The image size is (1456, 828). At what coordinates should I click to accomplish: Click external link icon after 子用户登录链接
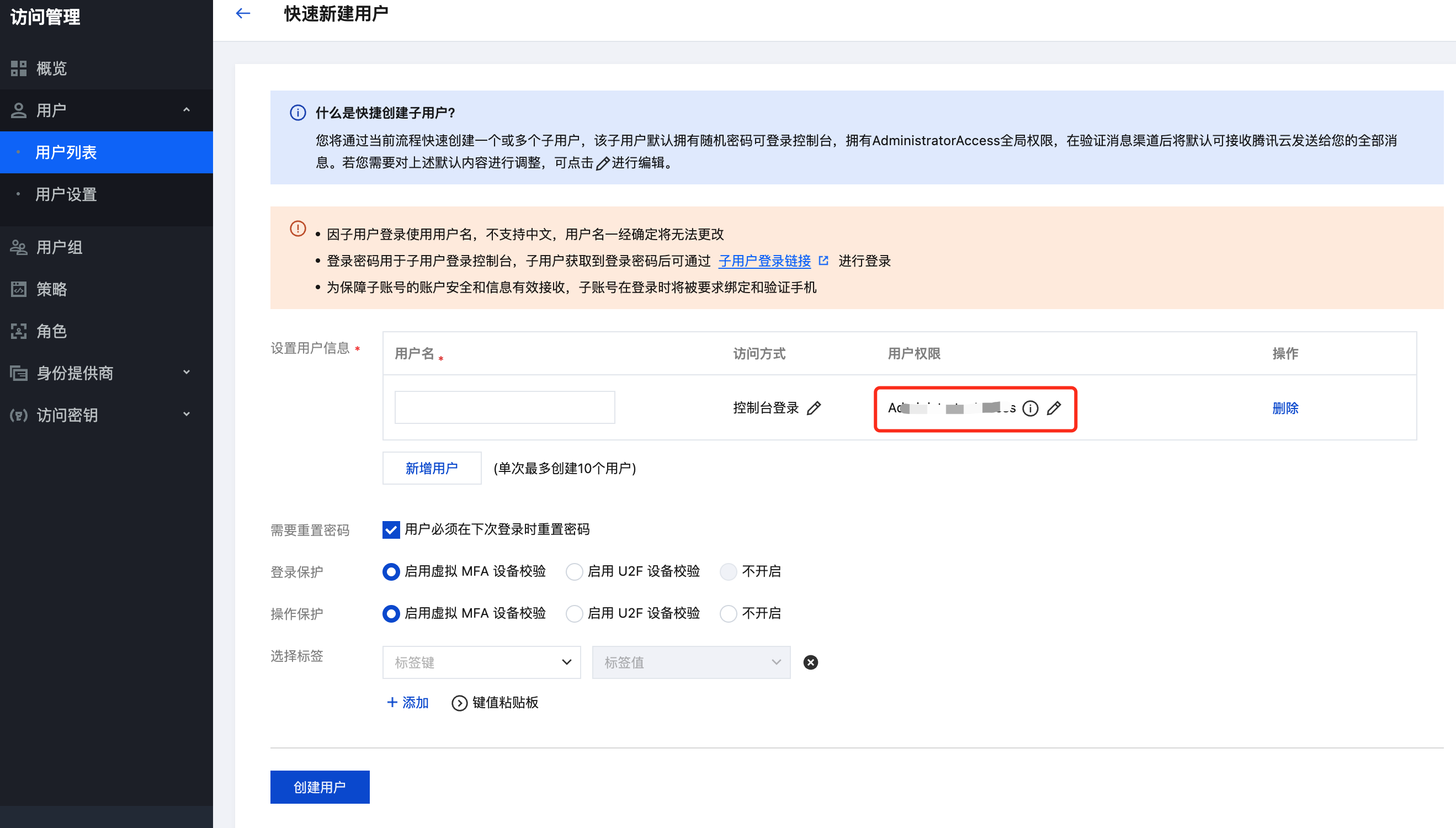(x=823, y=261)
